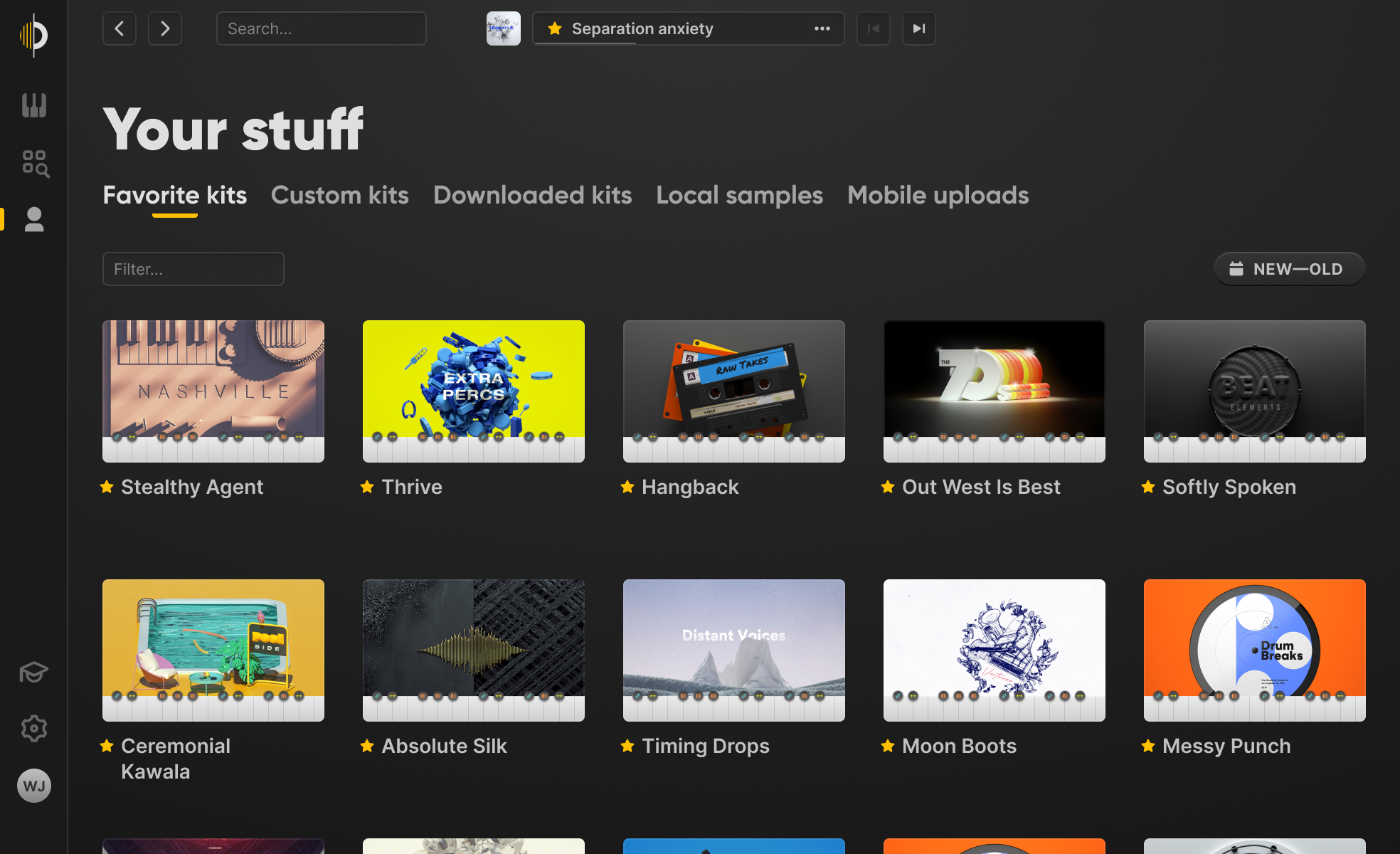Screen dimensions: 1400x854
Task: Skip to the next kit with skip-forward icon
Action: (x=918, y=28)
